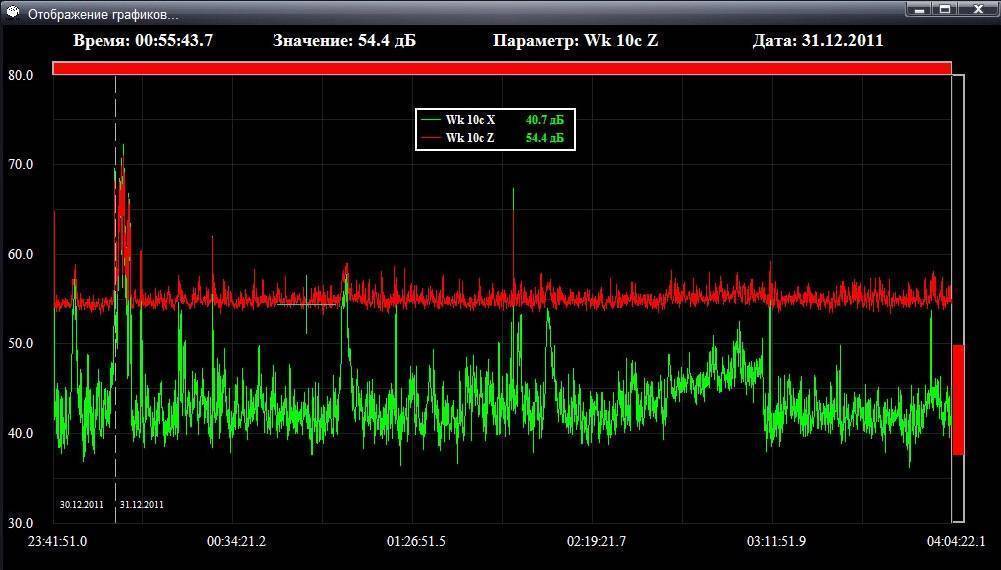
Task: Click the application icon in the title bar
Action: pyautogui.click(x=13, y=13)
